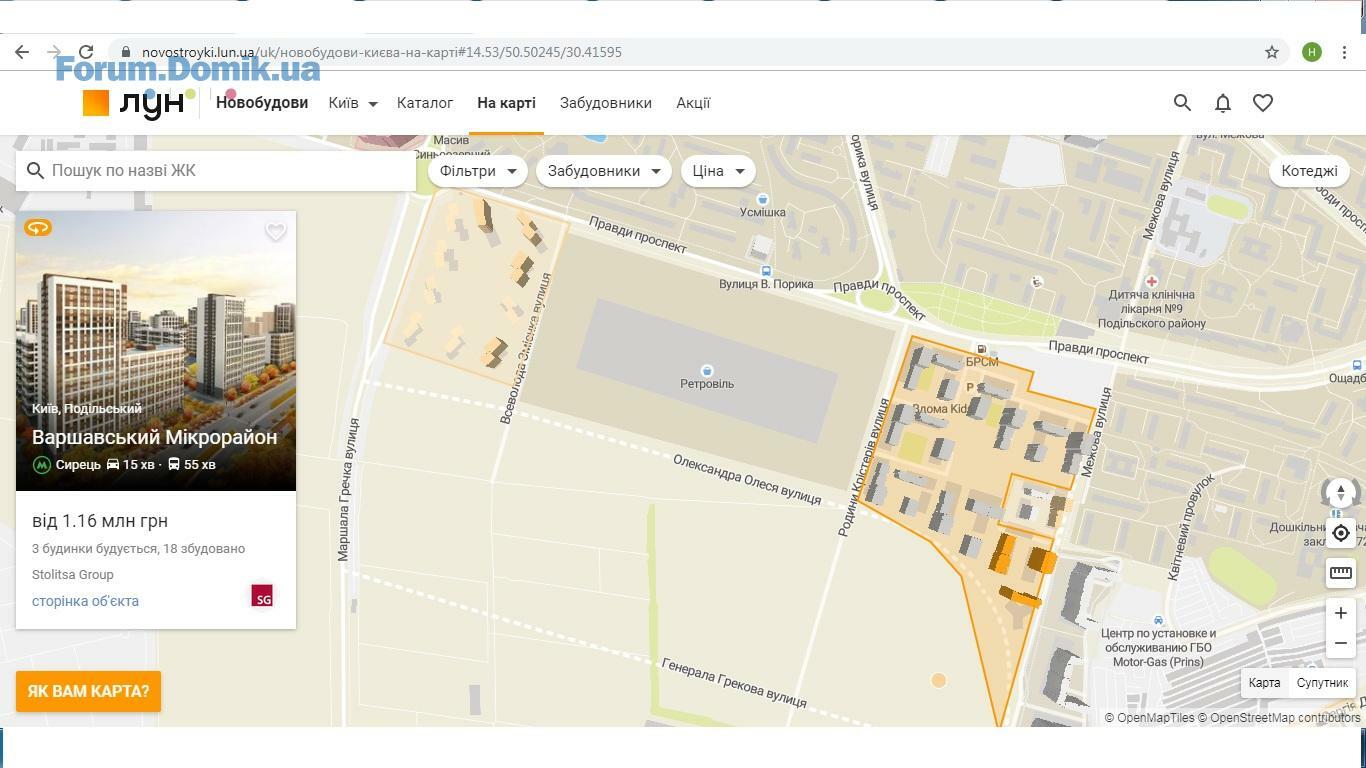Open the Ціна dropdown
This screenshot has height=768, width=1366.
point(717,171)
